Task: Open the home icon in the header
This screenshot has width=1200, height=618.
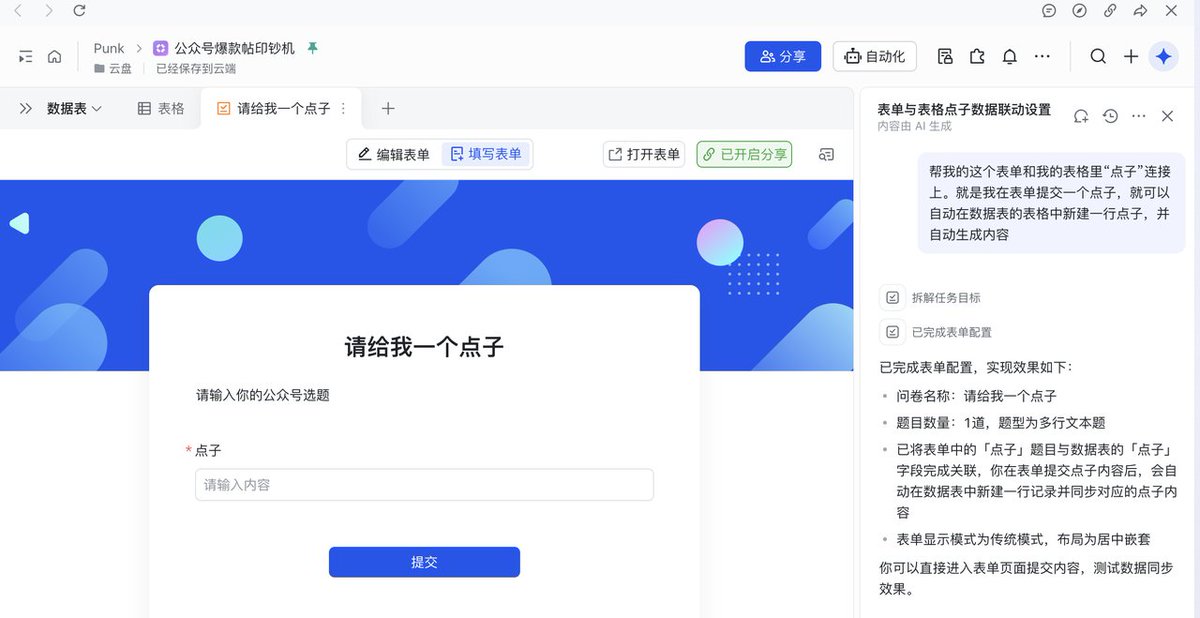Action: pyautogui.click(x=54, y=57)
